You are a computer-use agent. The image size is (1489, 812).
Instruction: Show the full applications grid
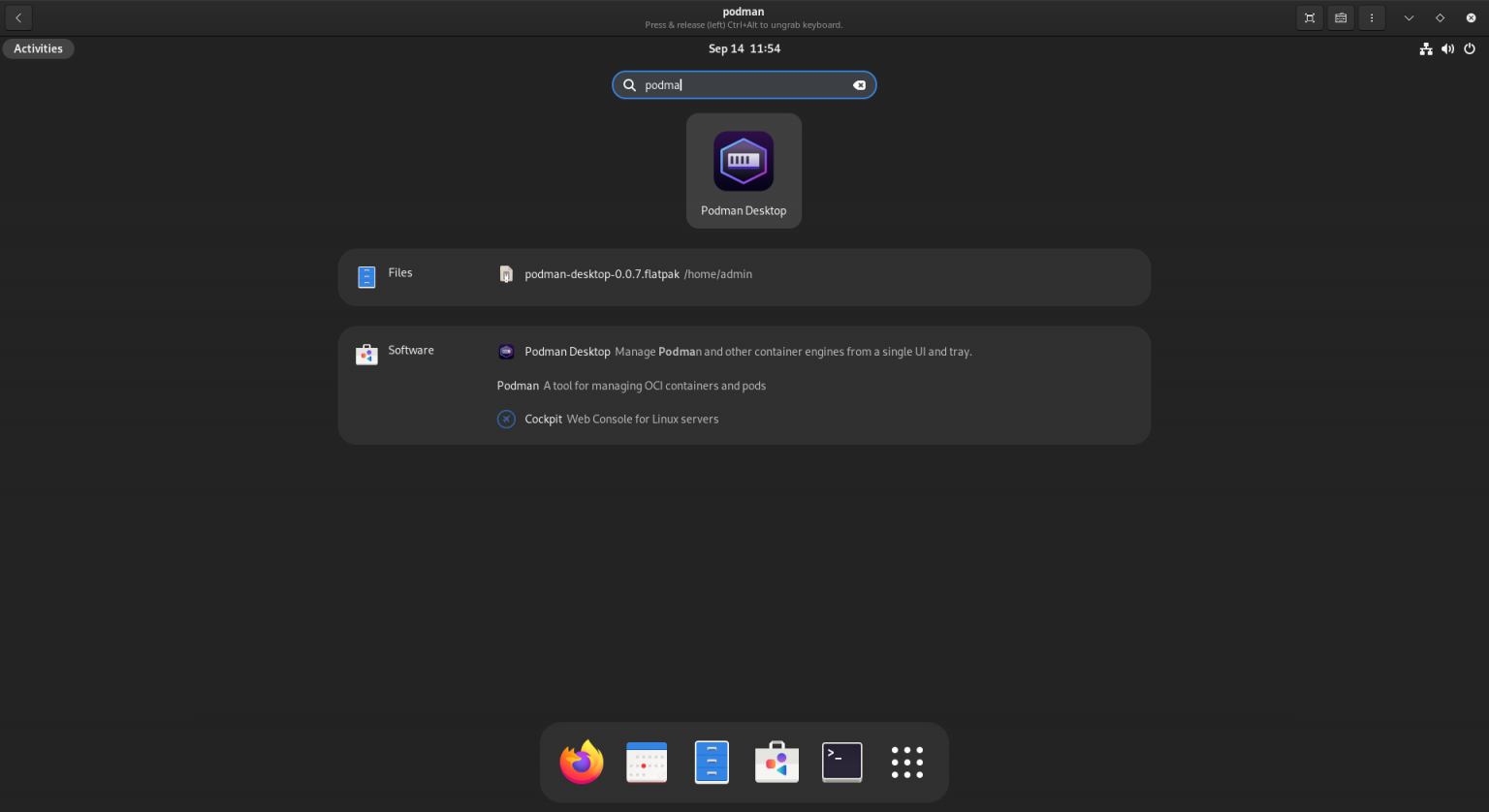906,763
